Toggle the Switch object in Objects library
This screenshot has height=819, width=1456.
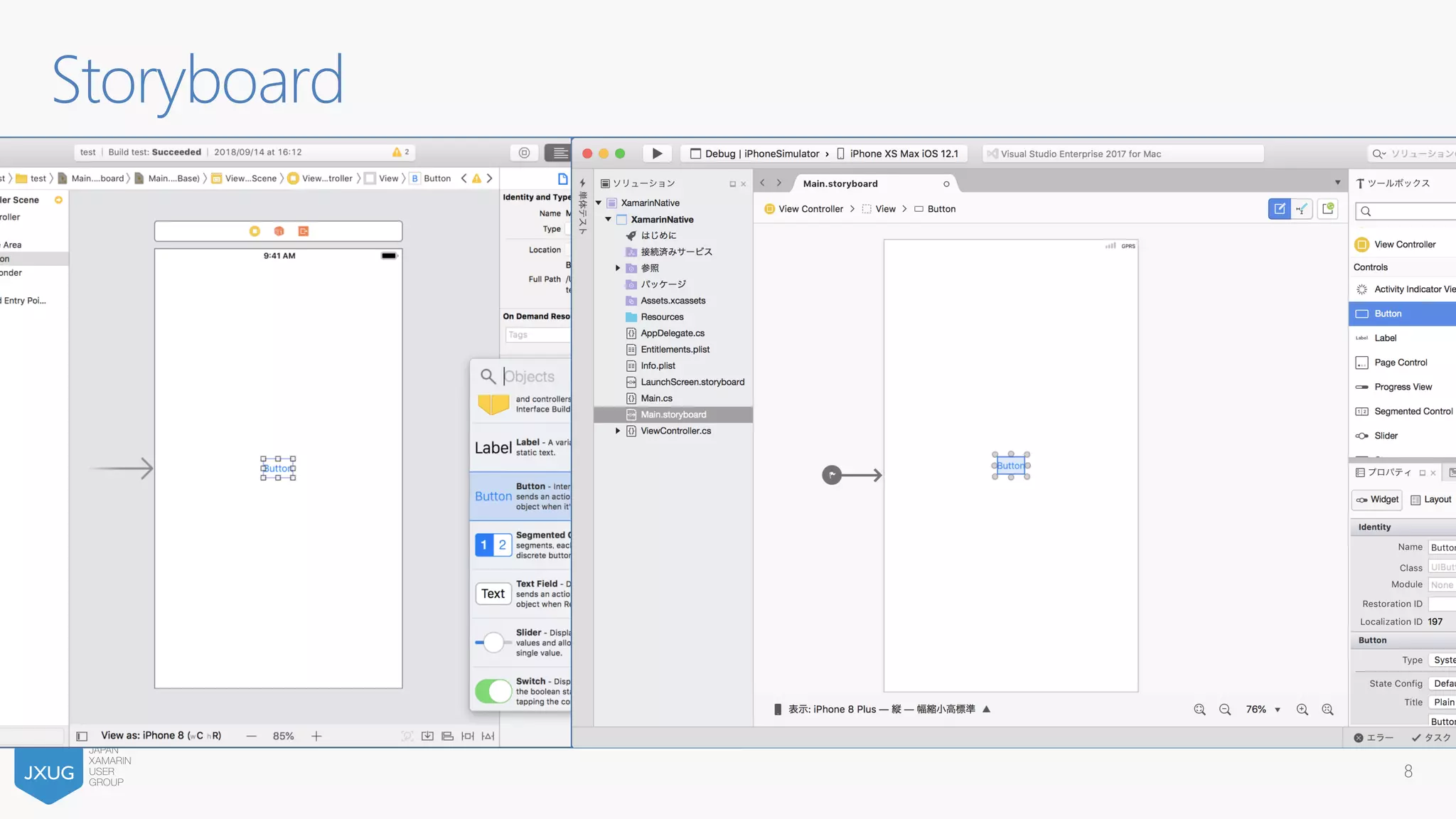[493, 691]
